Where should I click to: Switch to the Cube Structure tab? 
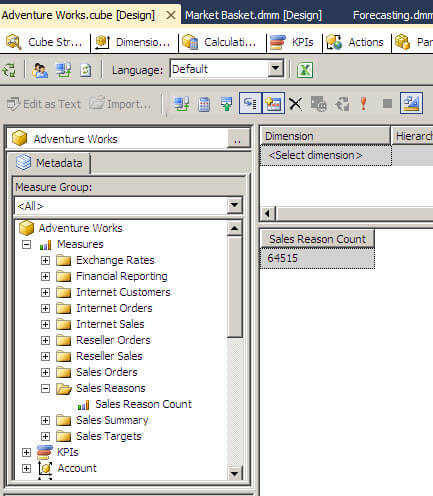click(45, 42)
